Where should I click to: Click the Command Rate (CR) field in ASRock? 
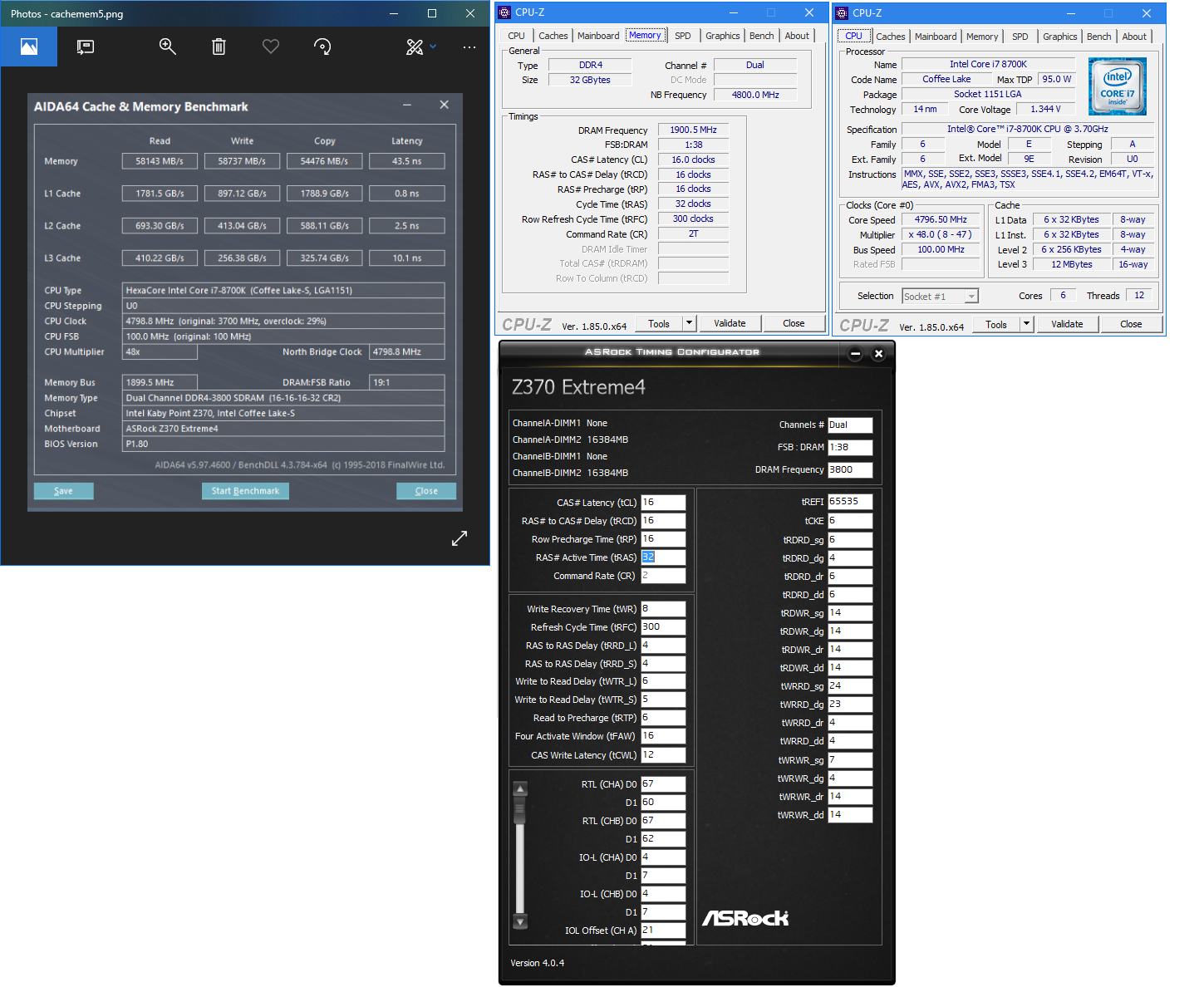point(663,576)
